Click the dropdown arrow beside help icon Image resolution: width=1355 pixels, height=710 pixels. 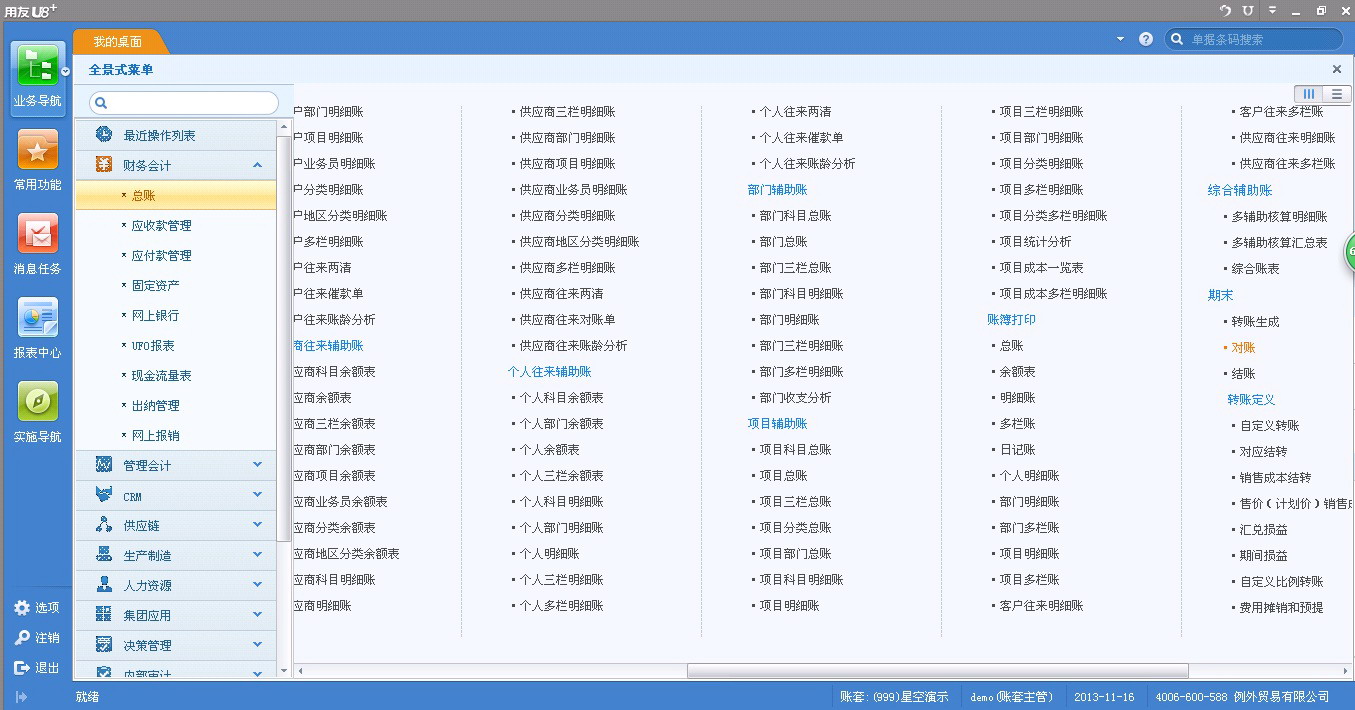coord(1120,39)
